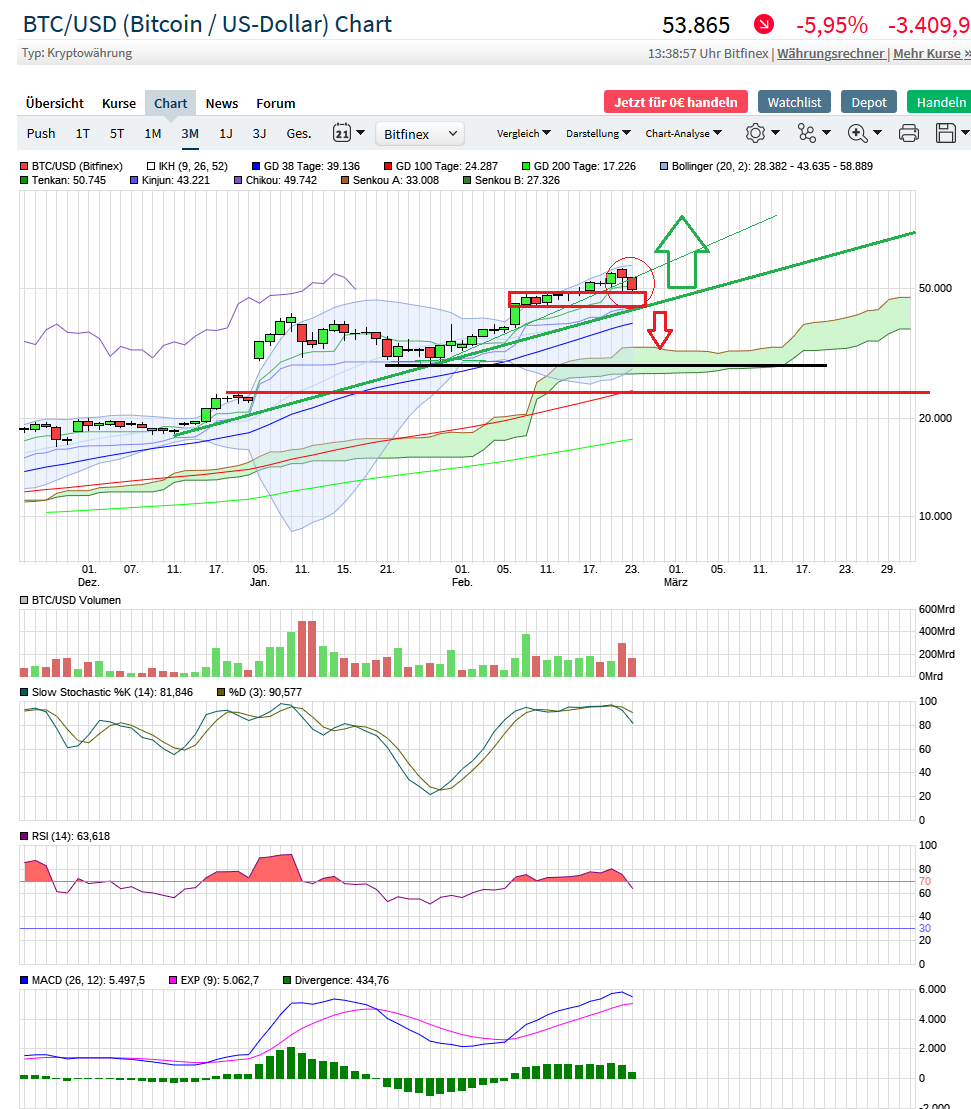971x1109 pixels.
Task: Expand the Chart-Analyse dropdown
Action: click(x=683, y=133)
